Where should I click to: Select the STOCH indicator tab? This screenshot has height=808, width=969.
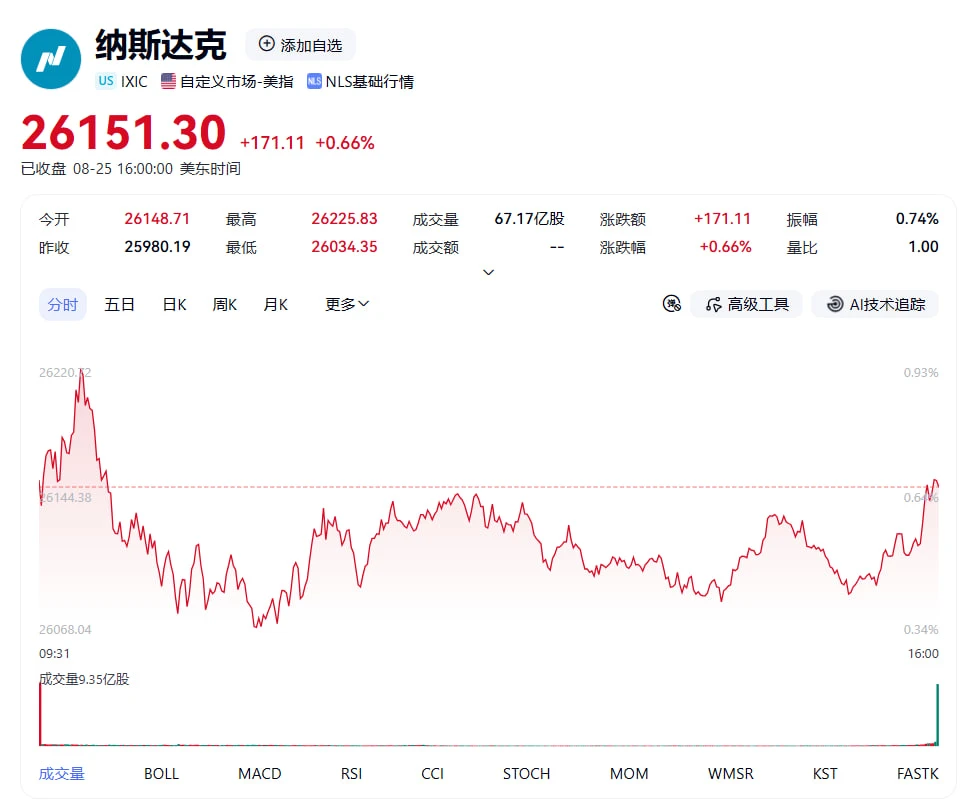tap(527, 773)
